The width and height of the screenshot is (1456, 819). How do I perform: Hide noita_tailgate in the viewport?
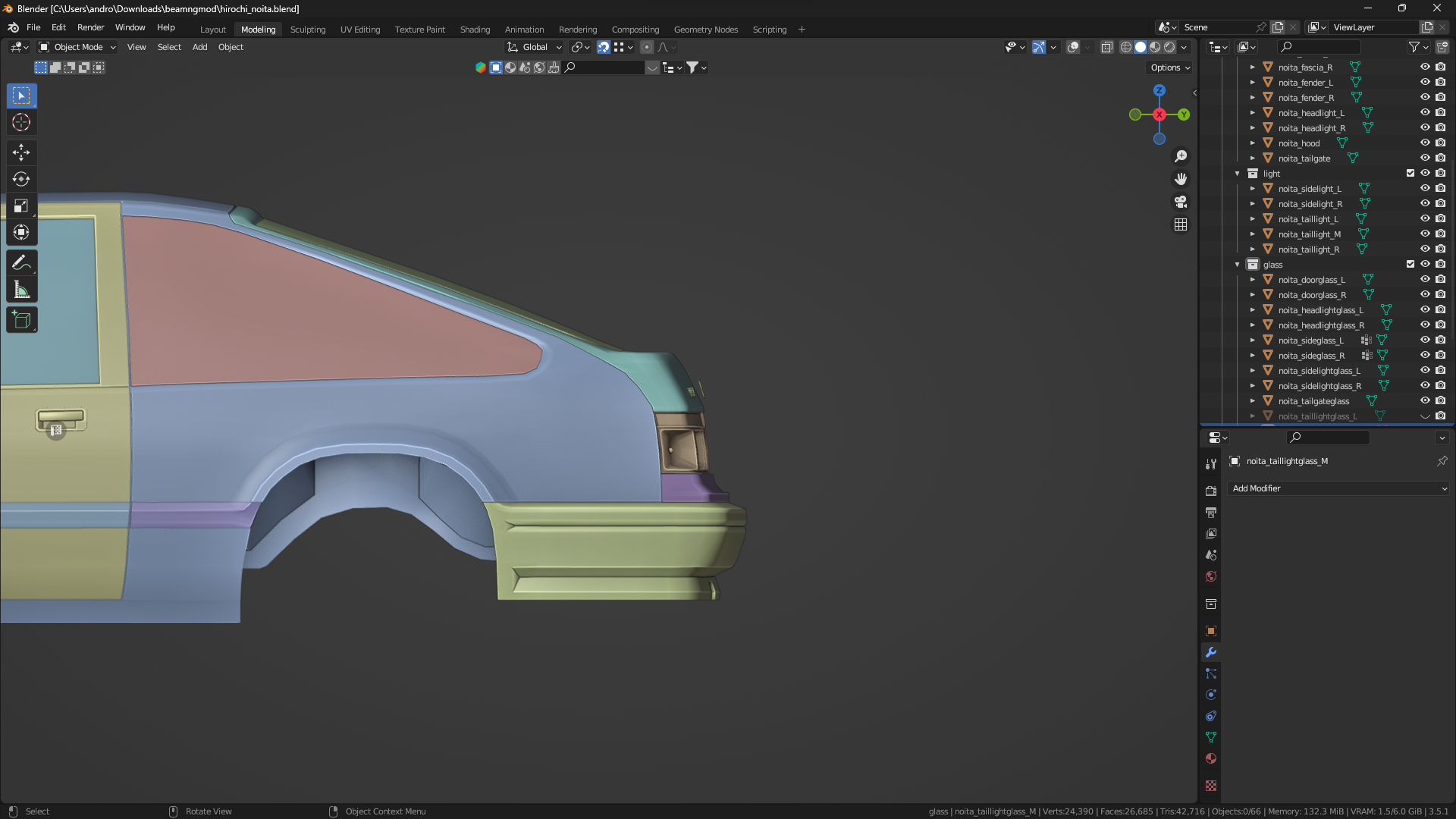[x=1425, y=158]
